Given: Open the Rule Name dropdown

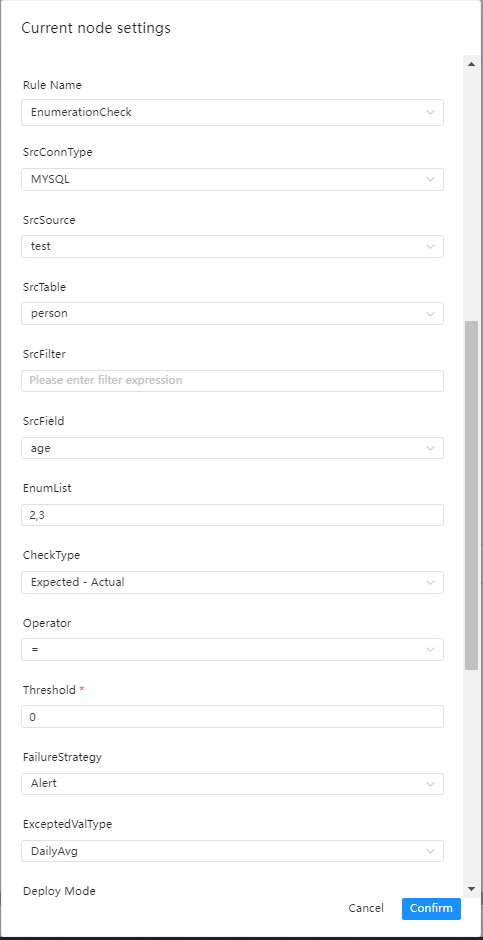Looking at the screenshot, I should [232, 112].
